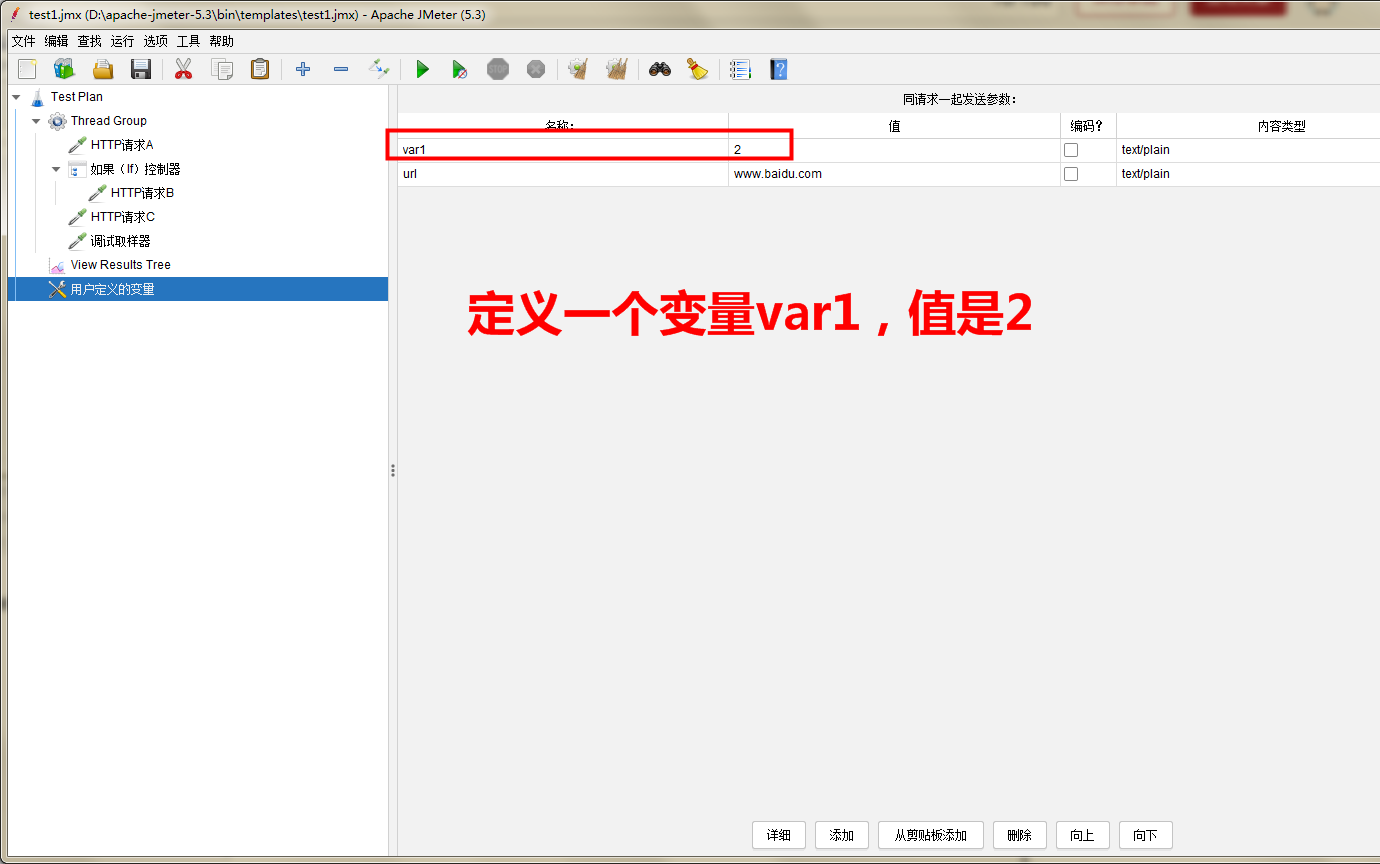The height and width of the screenshot is (864, 1380).
Task: Open the 选项 menu
Action: (155, 41)
